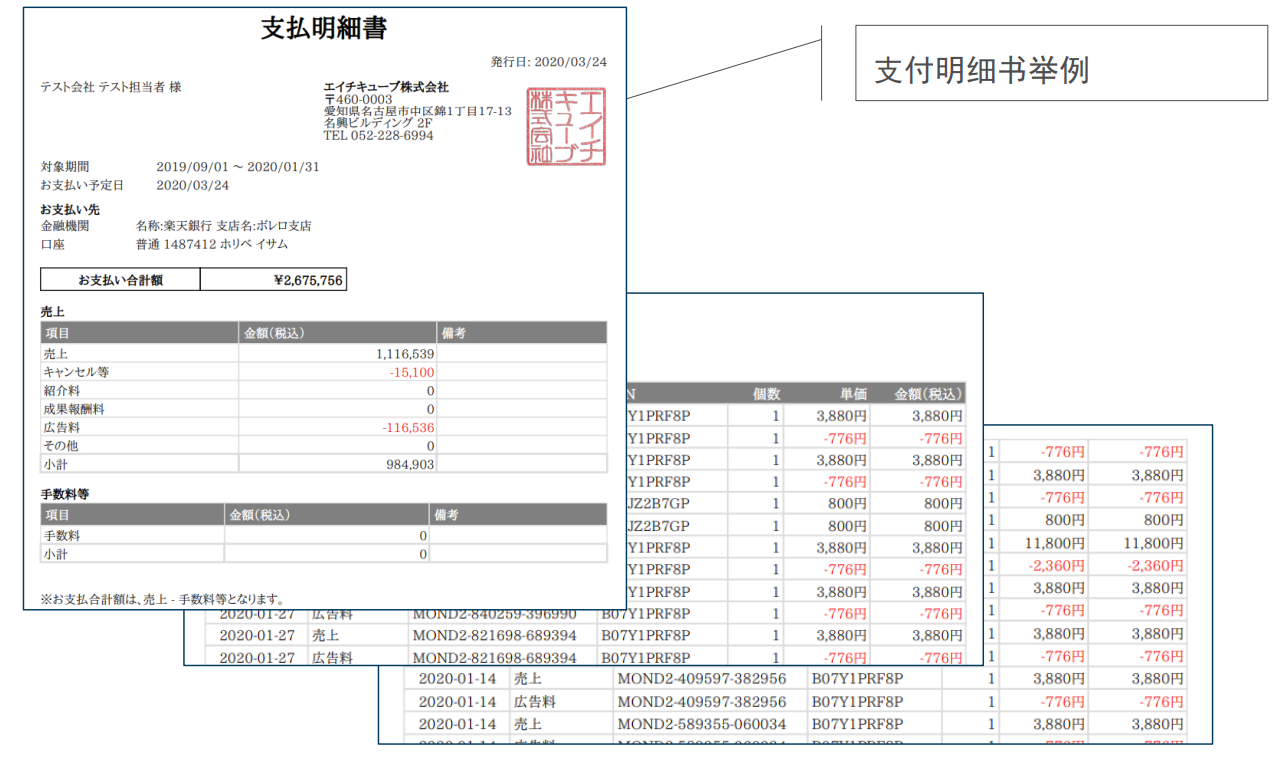This screenshot has height=759, width=1274.
Task: Click the その他 row label
Action: coord(60,445)
